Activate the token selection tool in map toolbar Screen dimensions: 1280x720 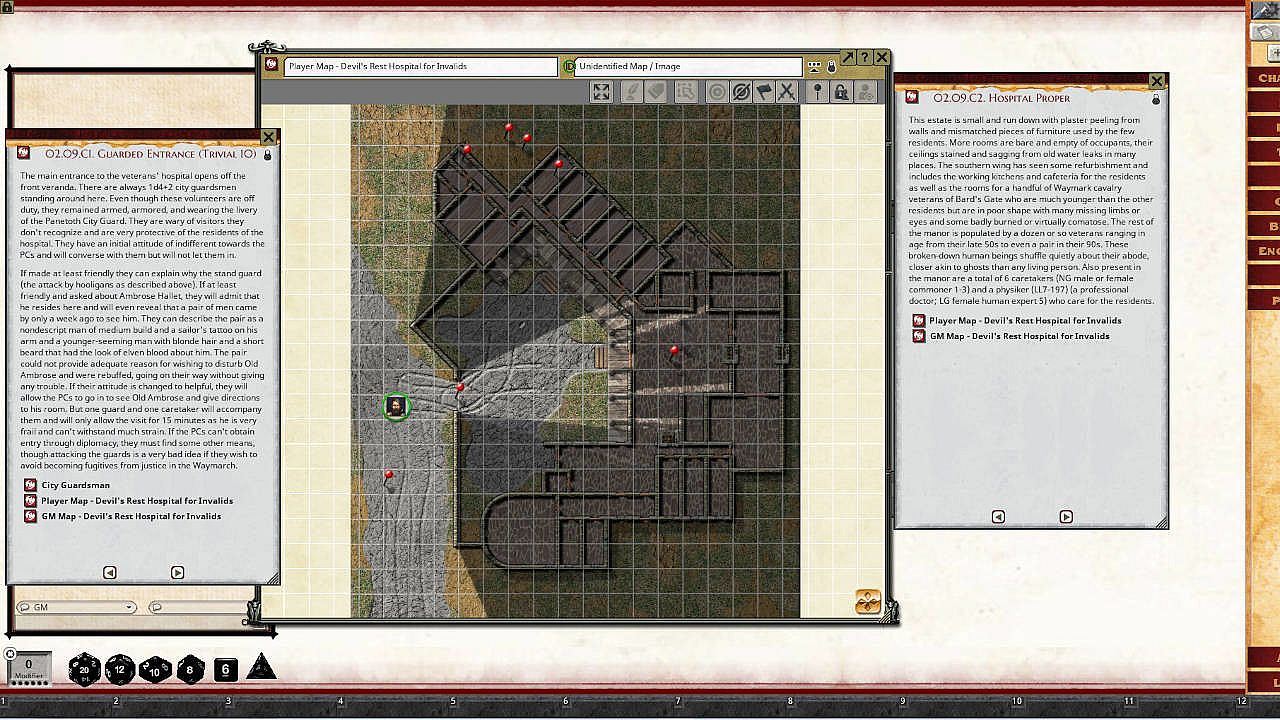click(x=686, y=92)
